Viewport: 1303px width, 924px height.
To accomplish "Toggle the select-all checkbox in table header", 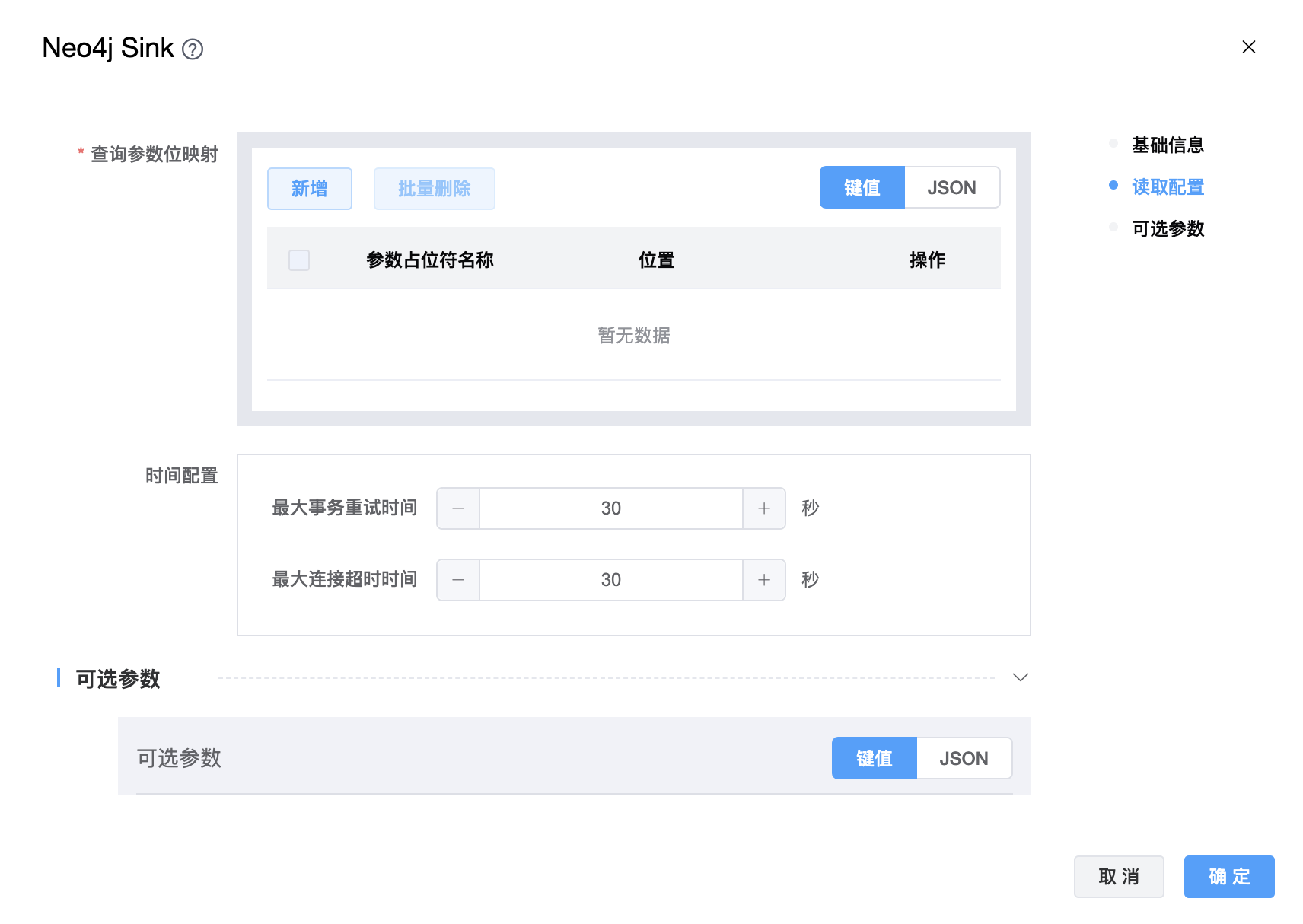I will (299, 260).
